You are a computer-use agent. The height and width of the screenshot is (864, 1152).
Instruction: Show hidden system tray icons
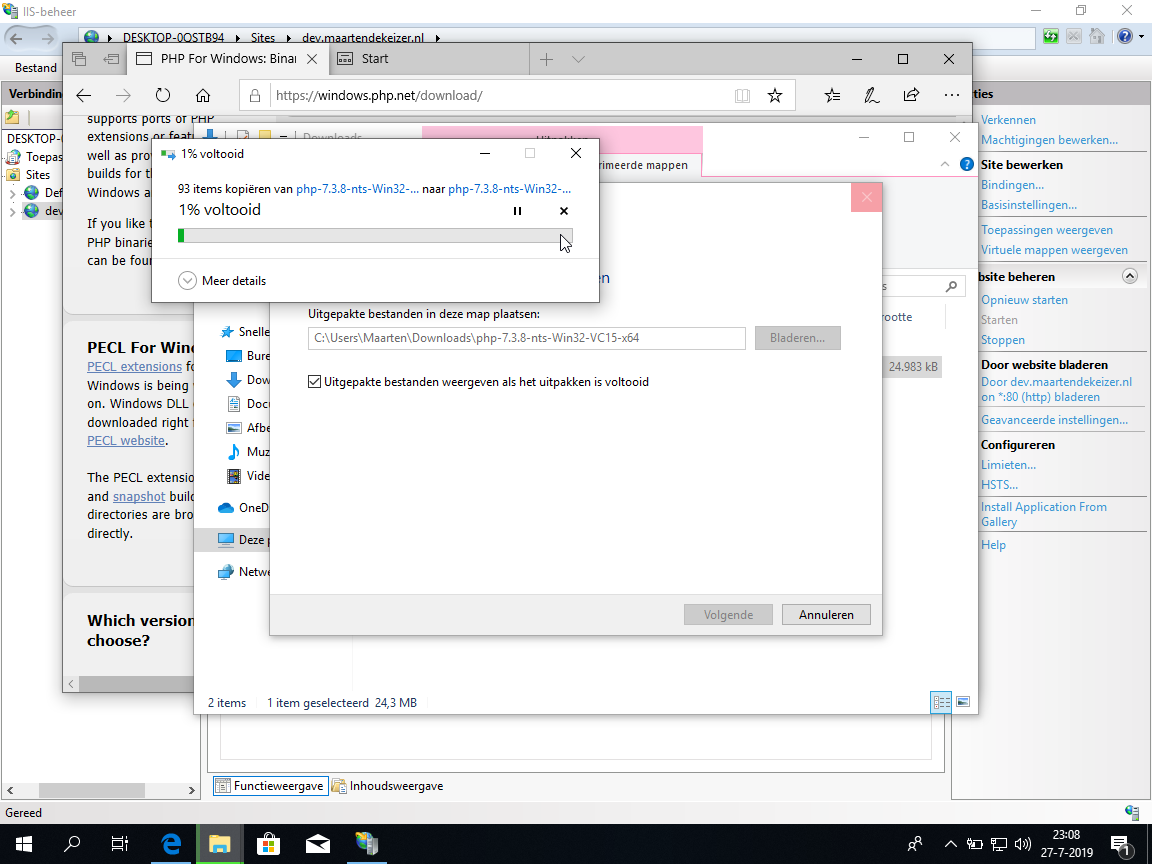pyautogui.click(x=951, y=843)
